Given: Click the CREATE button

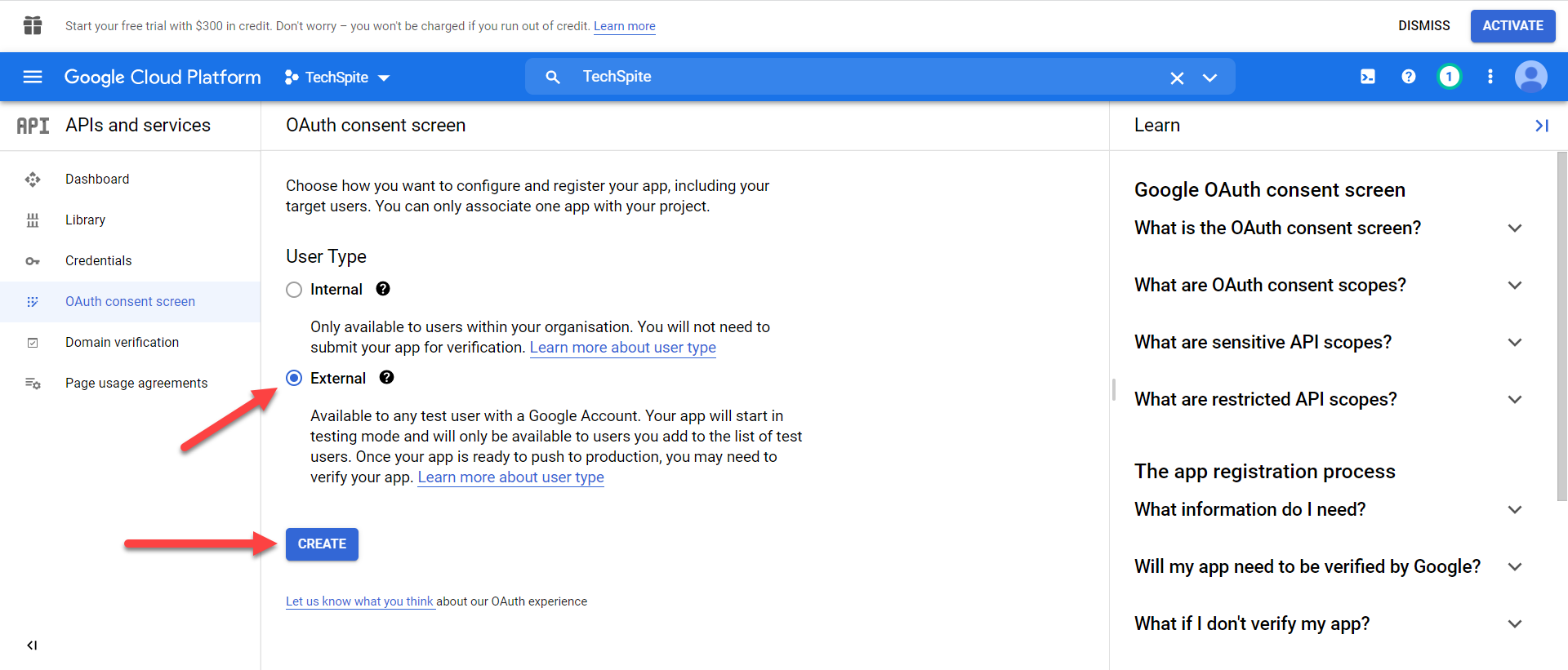Looking at the screenshot, I should [x=322, y=544].
